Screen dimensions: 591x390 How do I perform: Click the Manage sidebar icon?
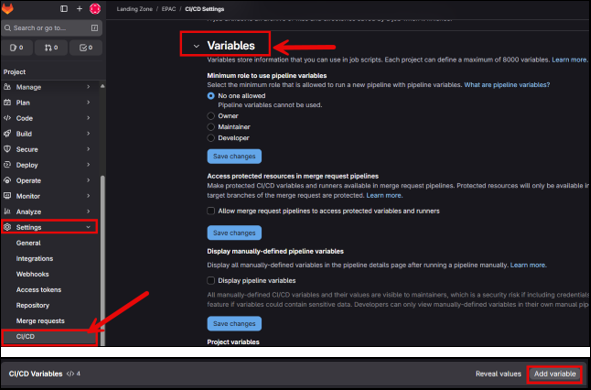7,87
